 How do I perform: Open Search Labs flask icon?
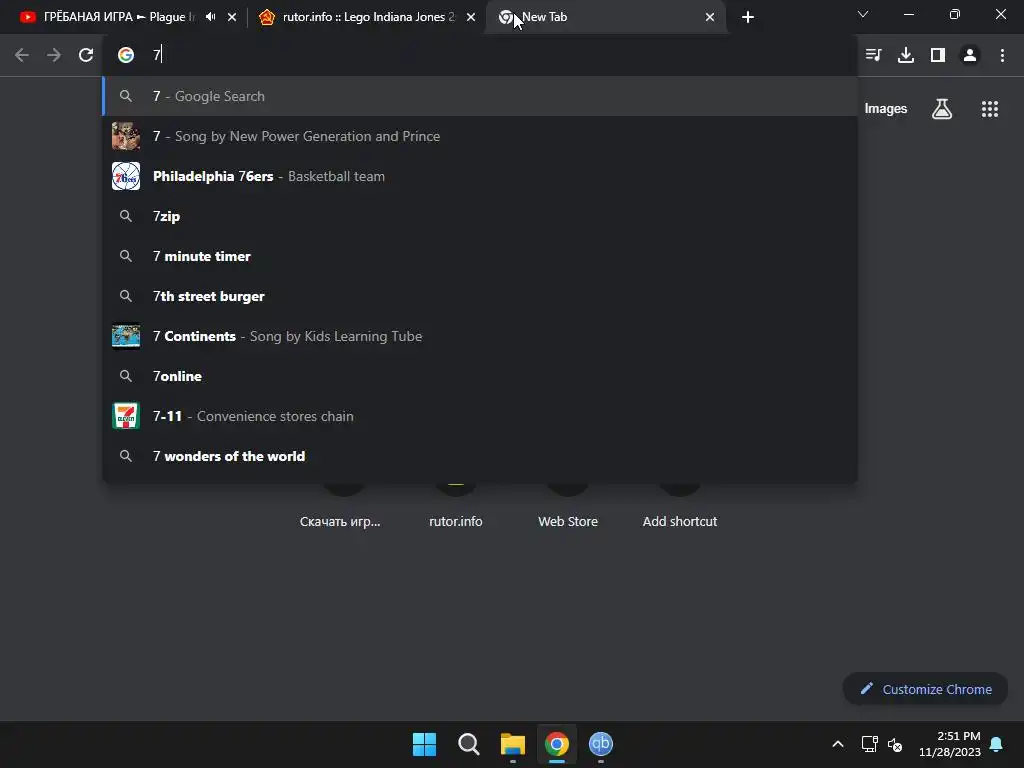pyautogui.click(x=942, y=109)
